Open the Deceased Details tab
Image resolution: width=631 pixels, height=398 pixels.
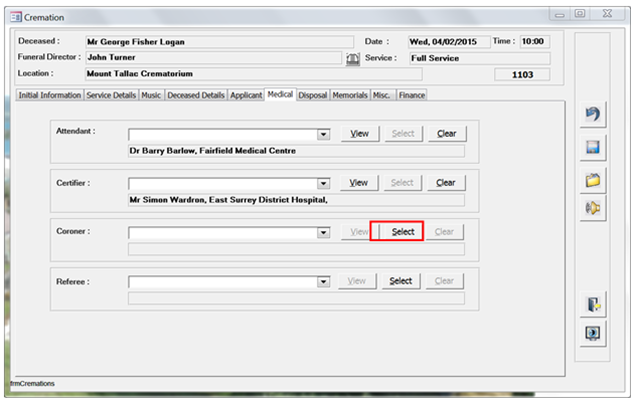click(x=196, y=95)
